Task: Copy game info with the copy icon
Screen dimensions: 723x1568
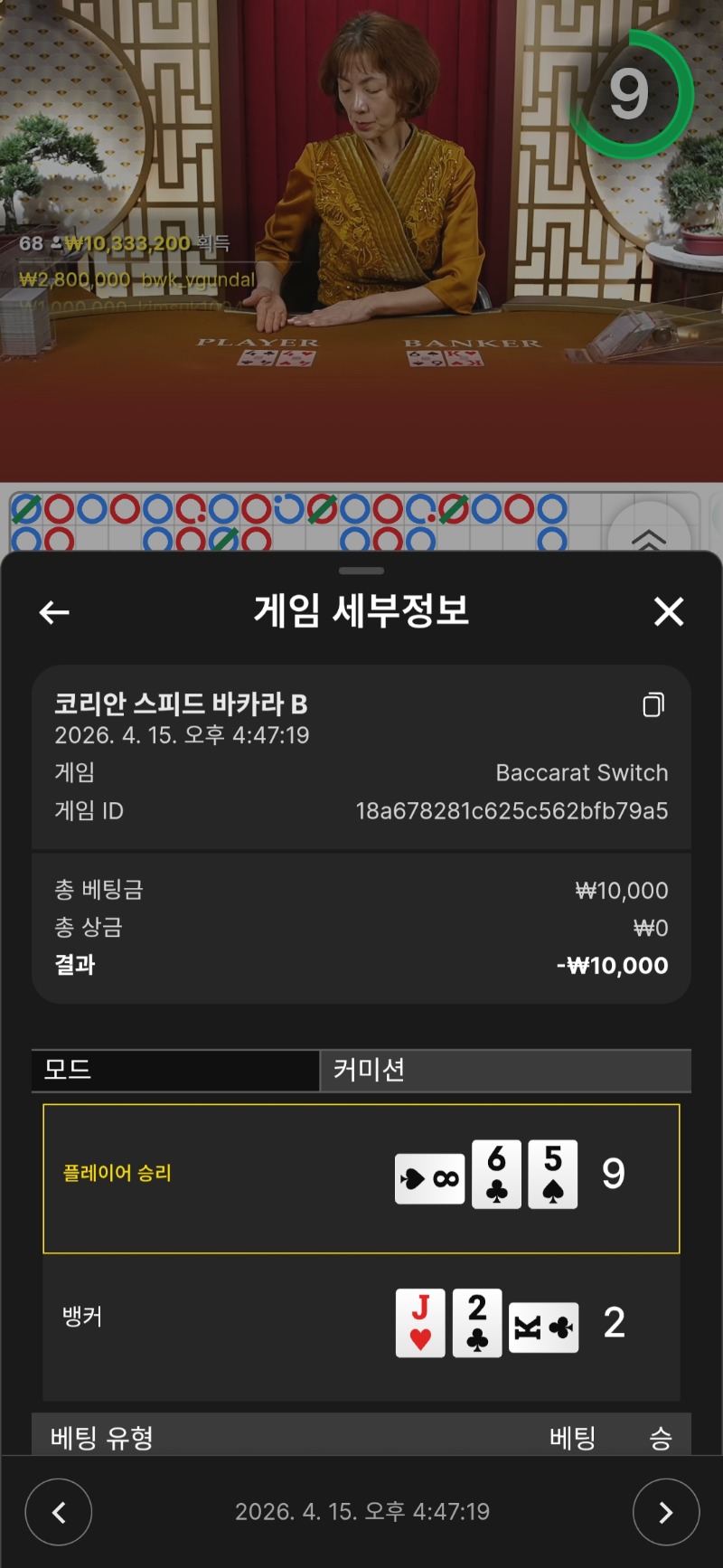Action: coord(653,704)
